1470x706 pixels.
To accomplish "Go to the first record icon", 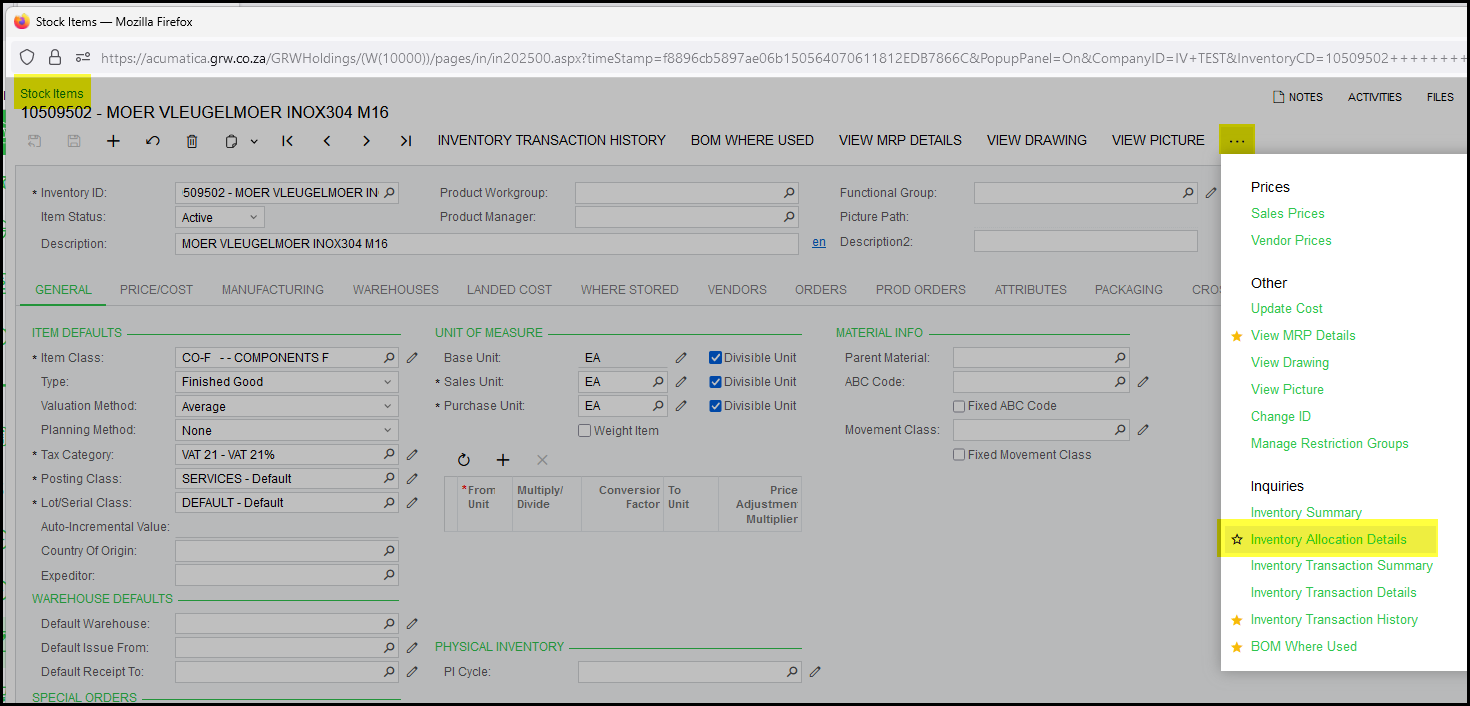I will (x=288, y=141).
